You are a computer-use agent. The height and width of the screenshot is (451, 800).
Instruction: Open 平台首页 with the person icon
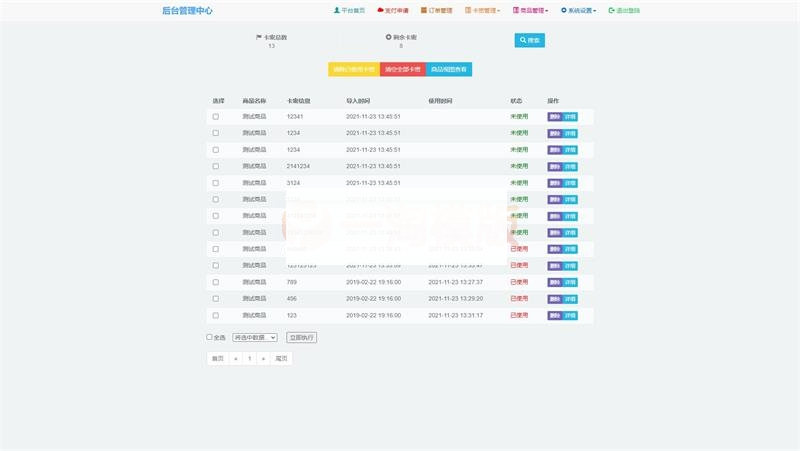point(349,10)
